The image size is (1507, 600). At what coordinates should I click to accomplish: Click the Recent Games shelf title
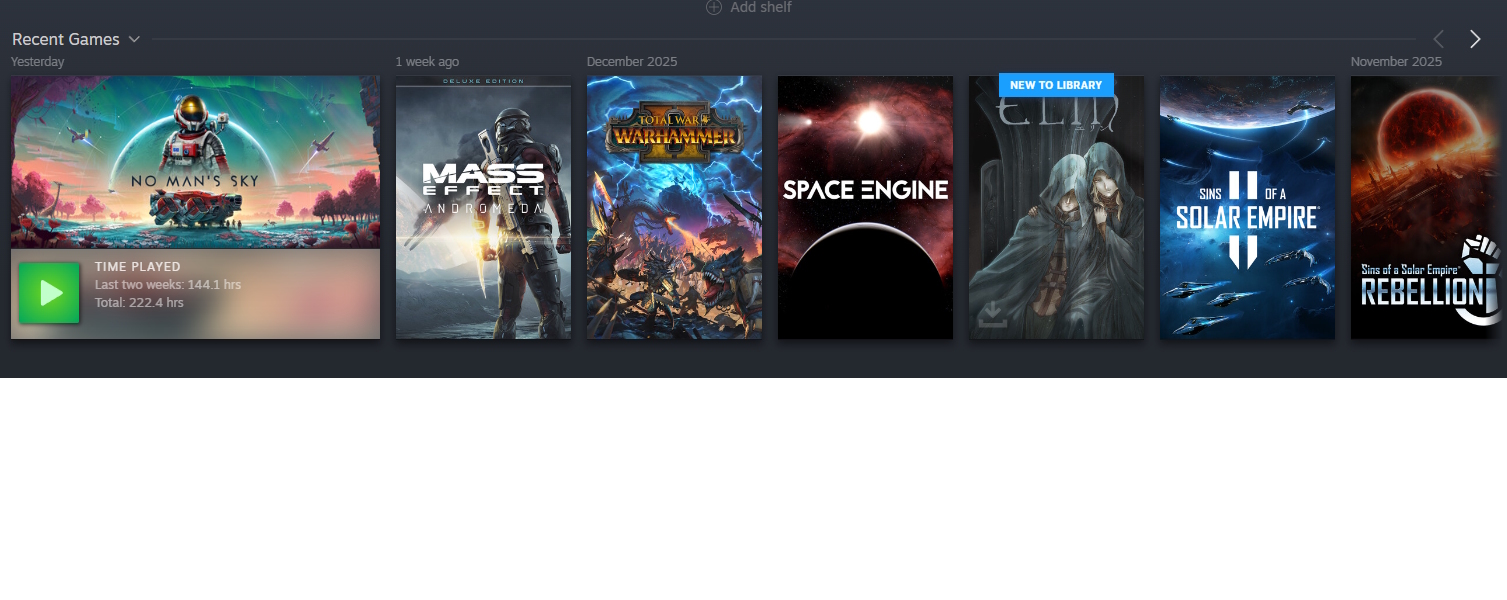[x=66, y=39]
